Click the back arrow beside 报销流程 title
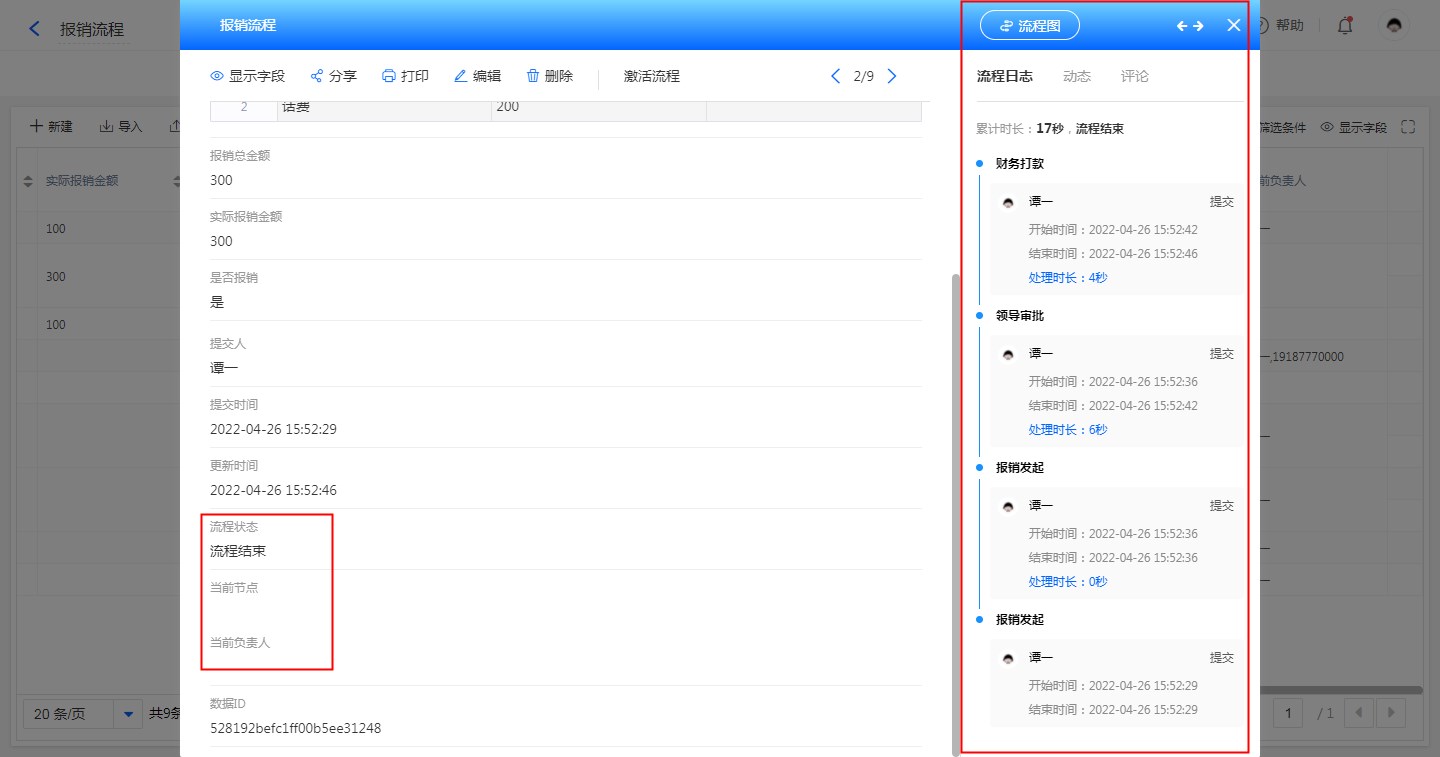The width and height of the screenshot is (1440, 757). (35, 29)
